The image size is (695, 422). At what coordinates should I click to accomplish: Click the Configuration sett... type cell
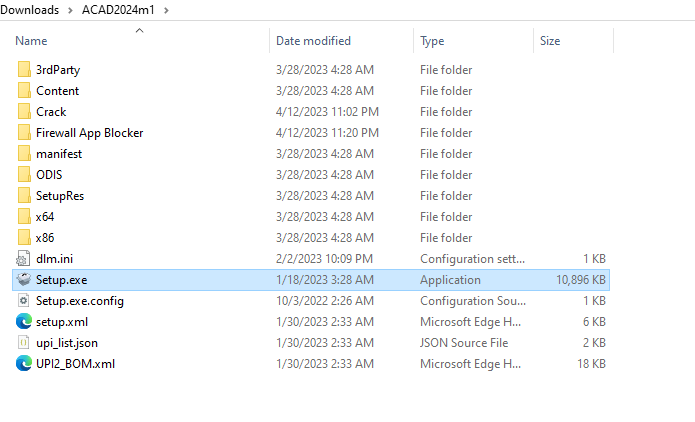pyautogui.click(x=472, y=258)
